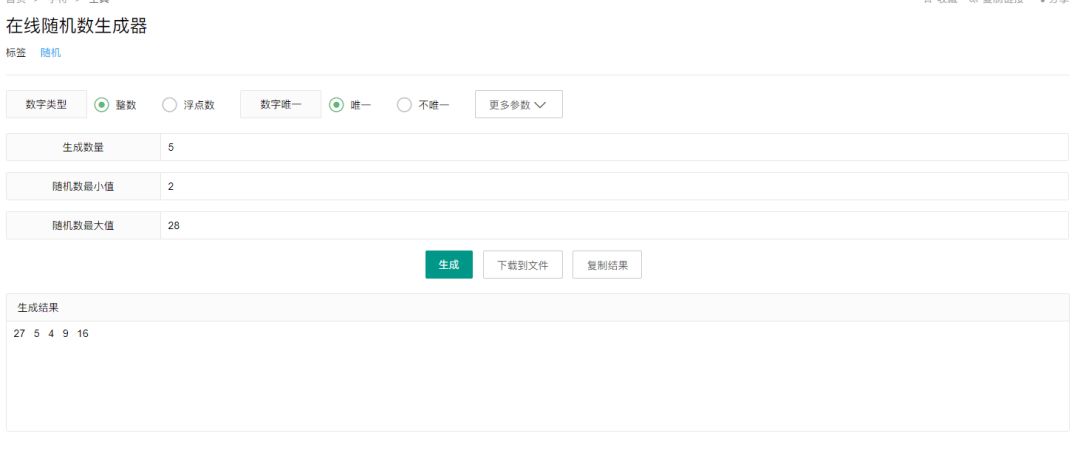Viewport: 1080px width, 453px height.
Task: Click the 数字类型 label
Action: tap(47, 105)
